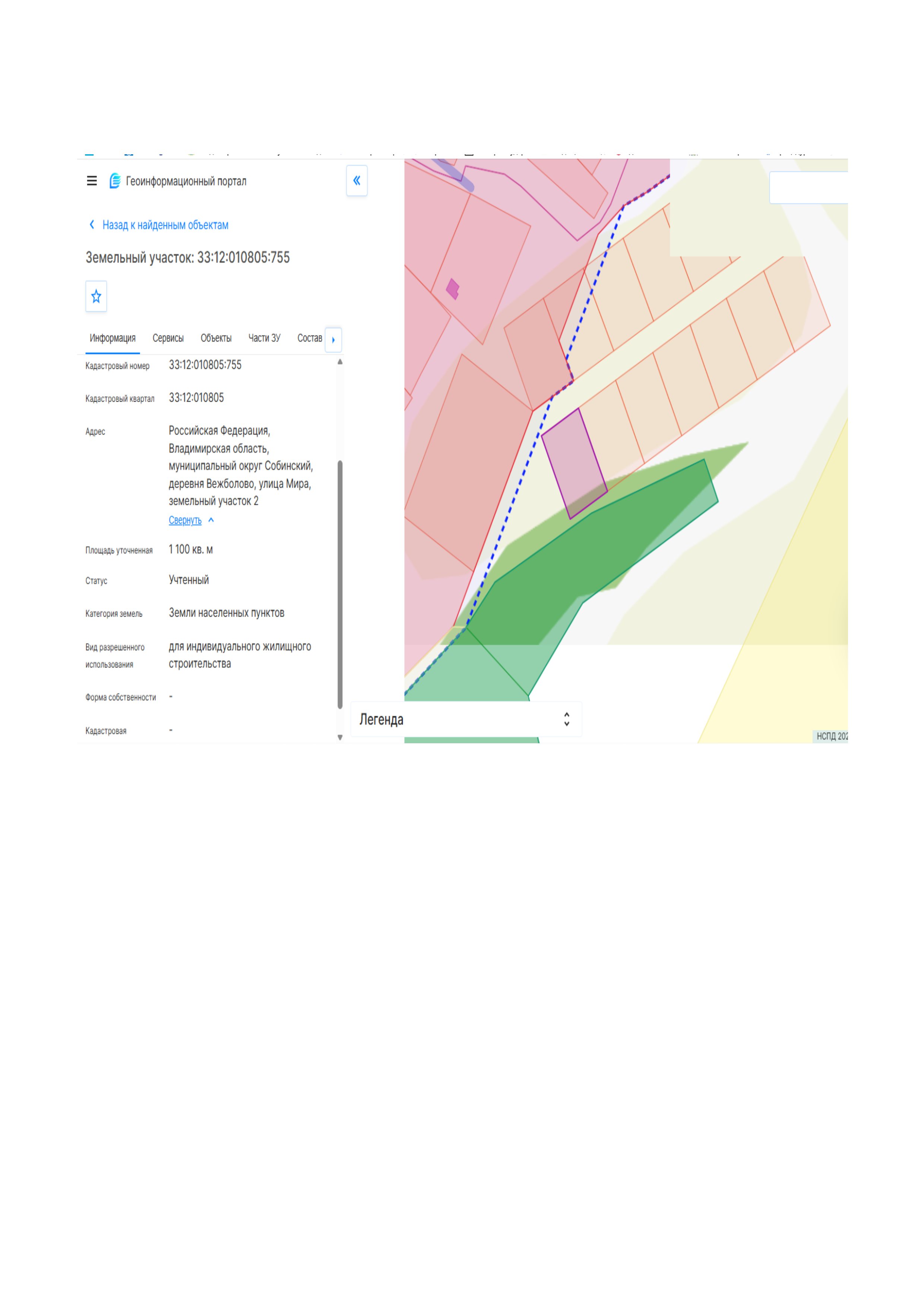Open the Объекты tab
The width and height of the screenshot is (924, 1307).
tap(216, 338)
